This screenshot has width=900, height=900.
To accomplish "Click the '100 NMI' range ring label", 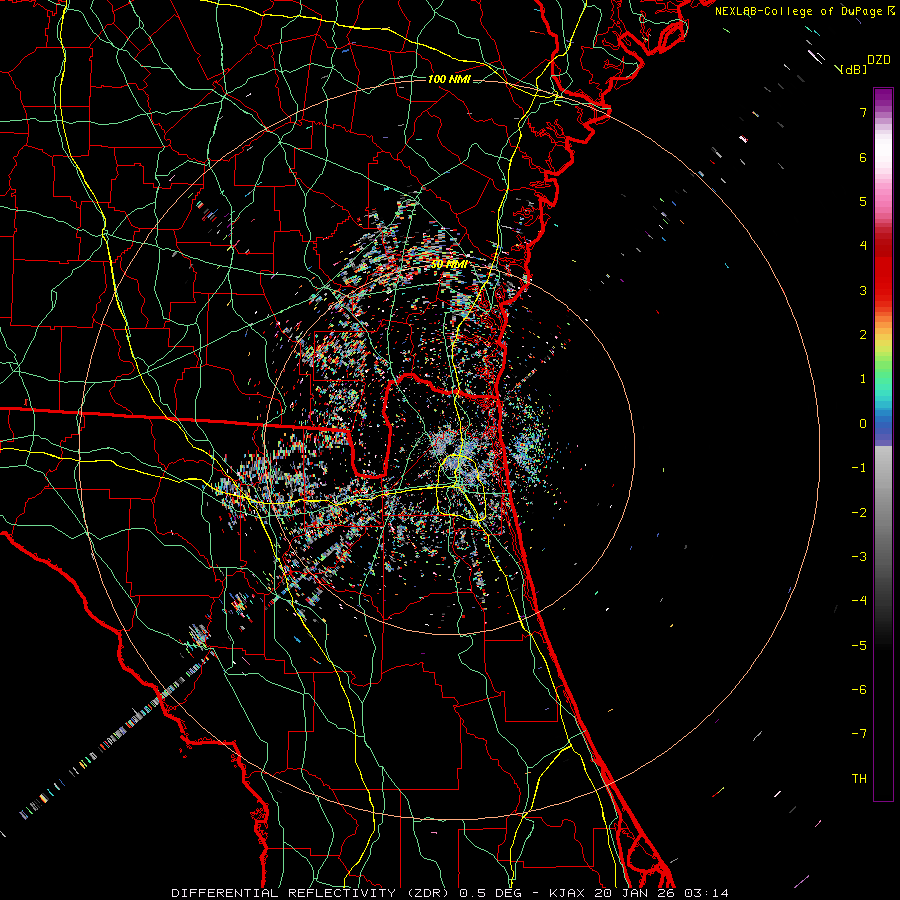I will coord(449,79).
